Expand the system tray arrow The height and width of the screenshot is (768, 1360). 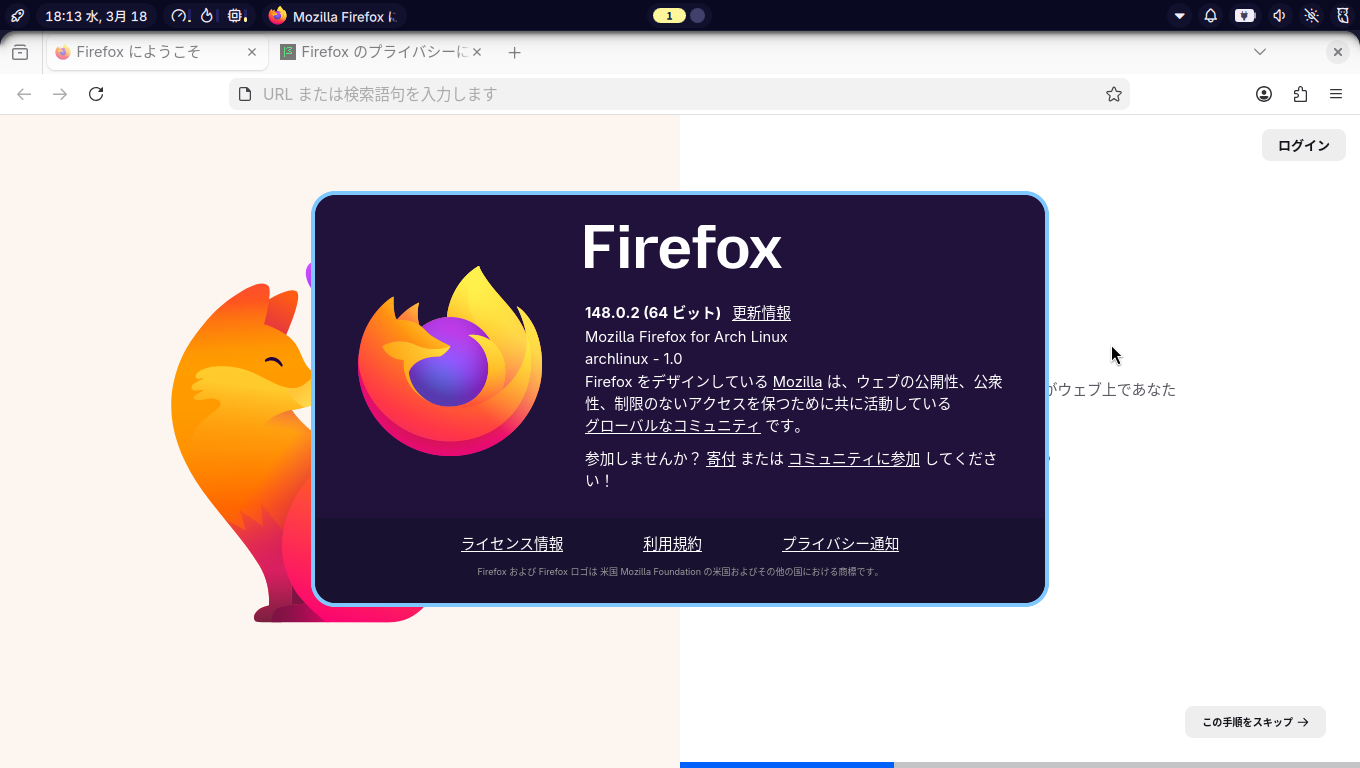(x=1180, y=16)
